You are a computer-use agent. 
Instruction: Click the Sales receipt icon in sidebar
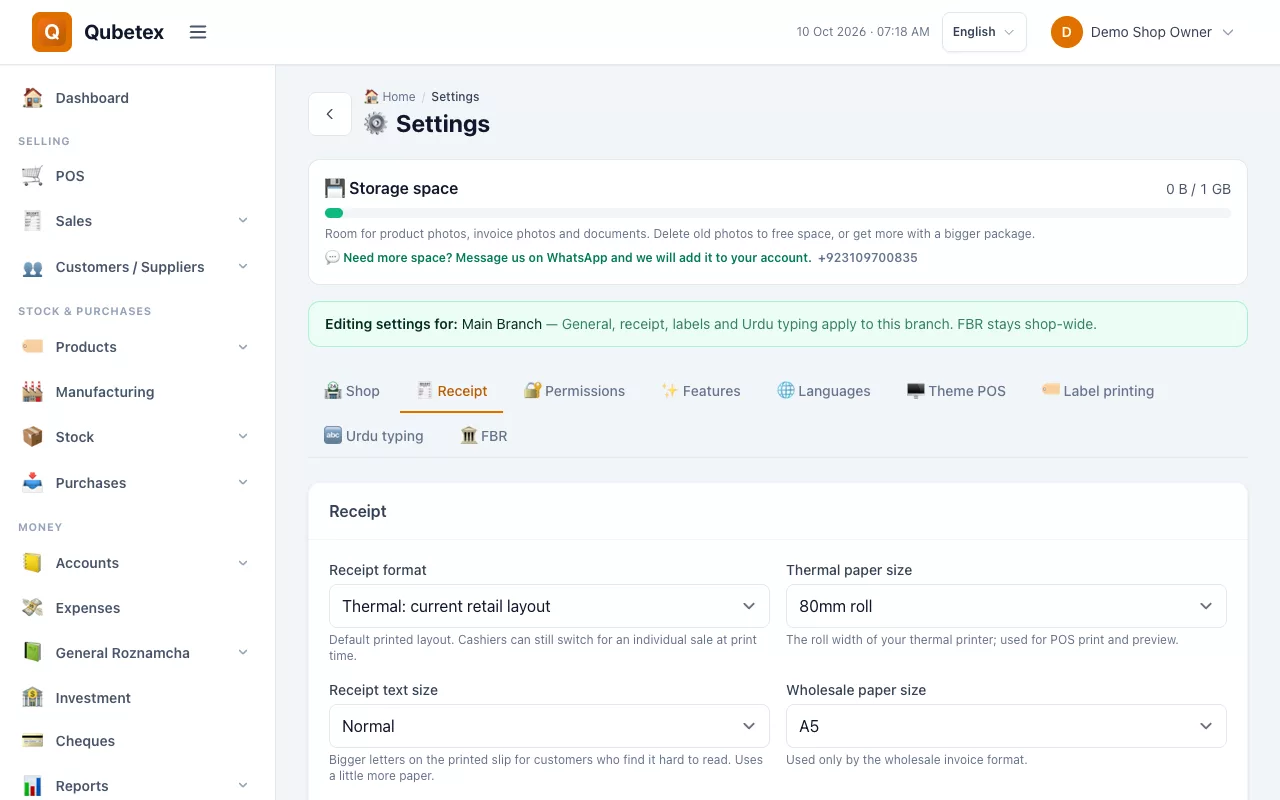pos(33,221)
